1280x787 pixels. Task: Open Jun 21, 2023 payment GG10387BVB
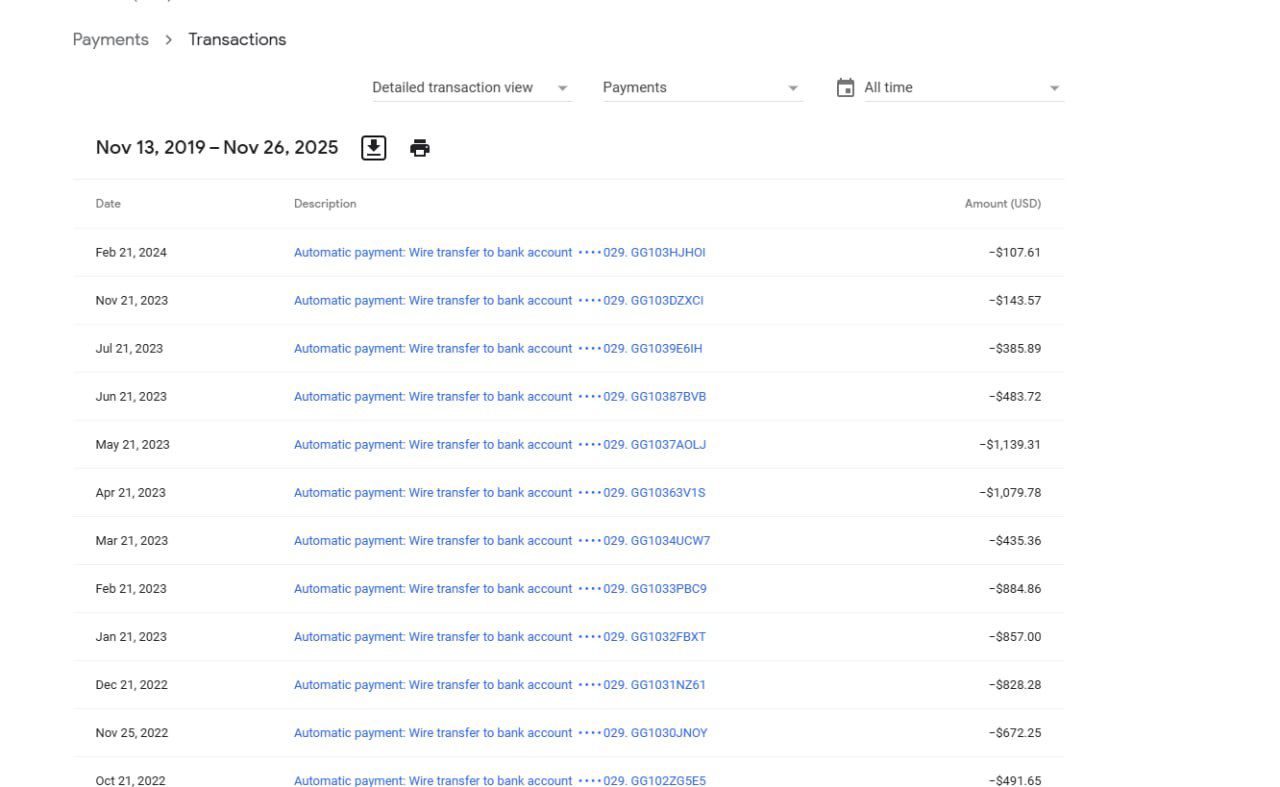[x=499, y=397]
